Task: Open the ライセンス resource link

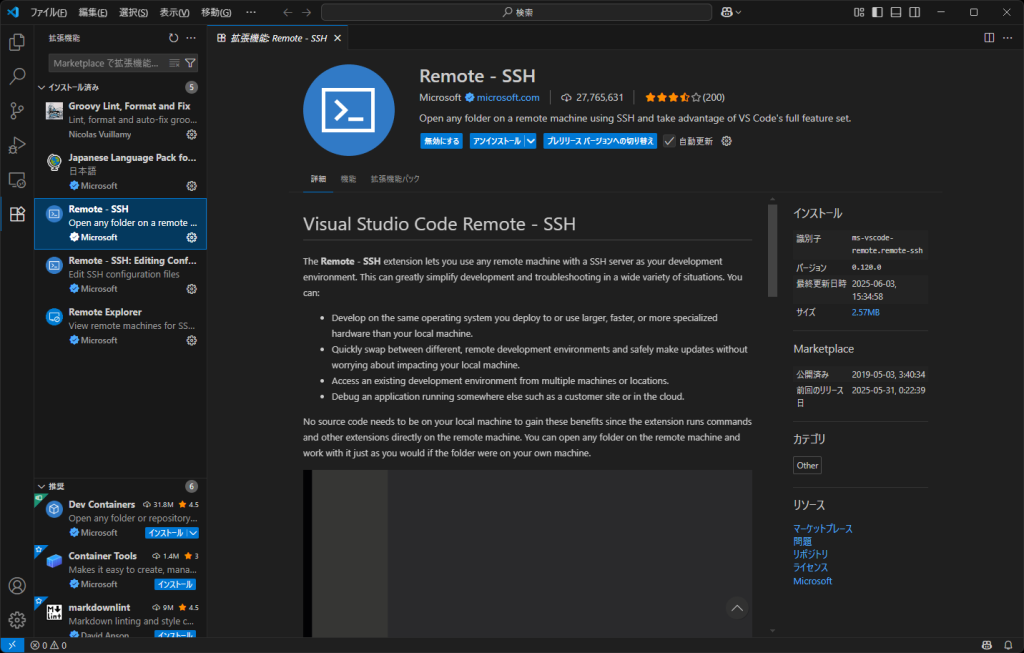Action: [x=810, y=567]
